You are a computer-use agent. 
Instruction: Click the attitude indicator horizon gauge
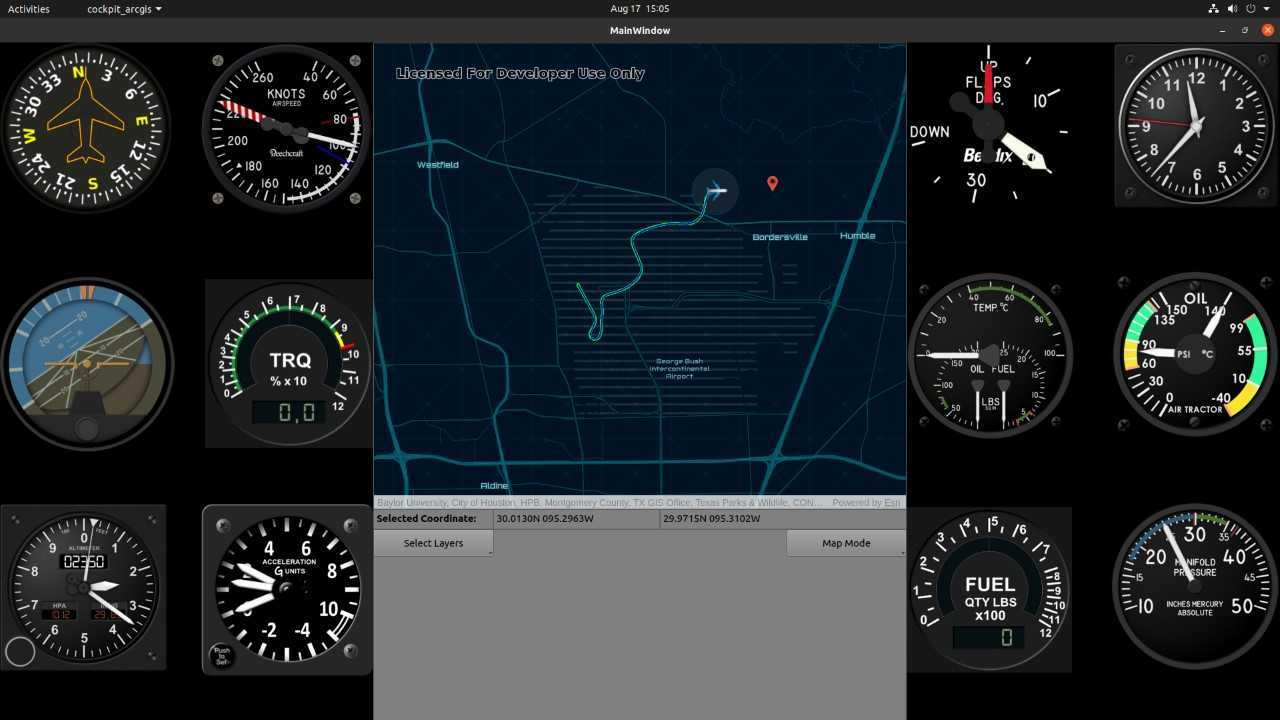coord(86,363)
